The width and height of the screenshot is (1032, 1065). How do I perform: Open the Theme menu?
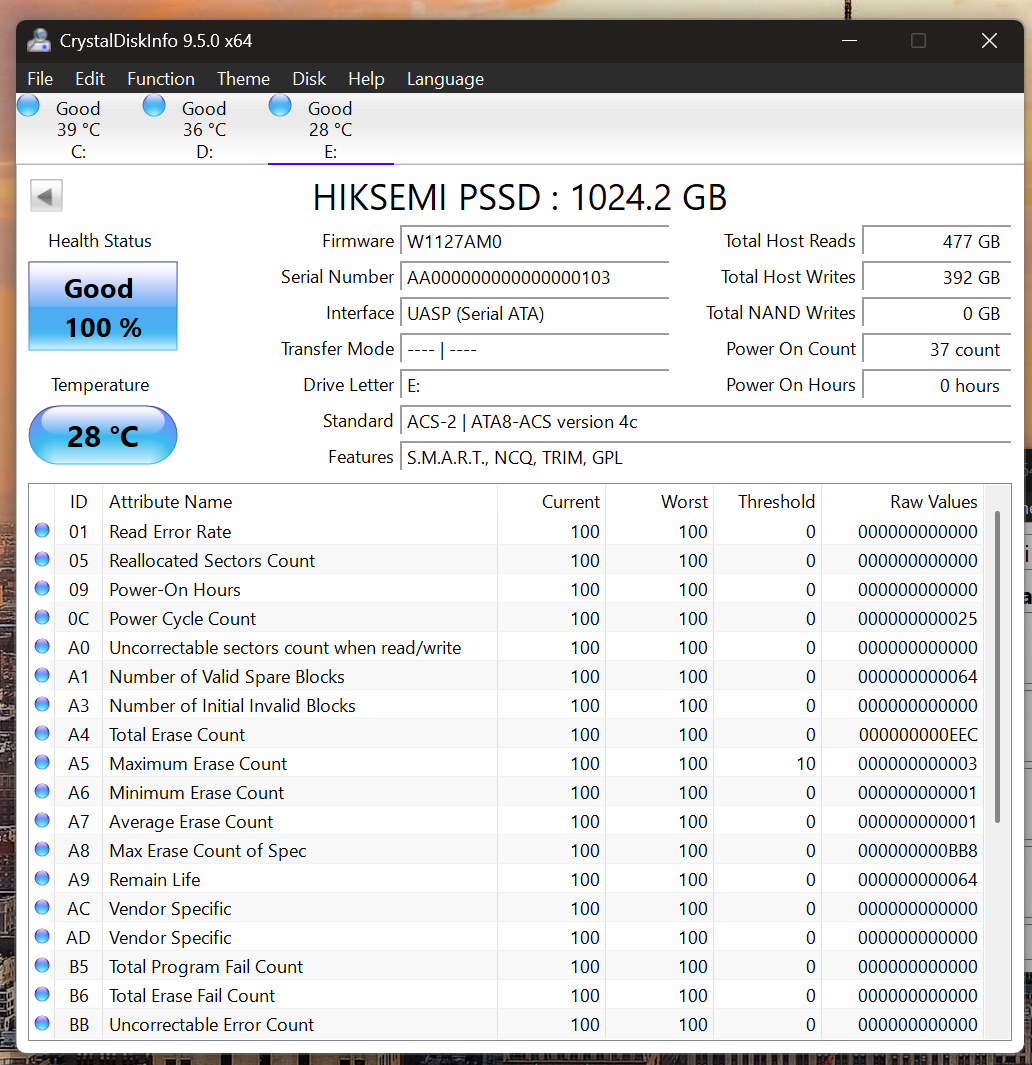coord(243,79)
